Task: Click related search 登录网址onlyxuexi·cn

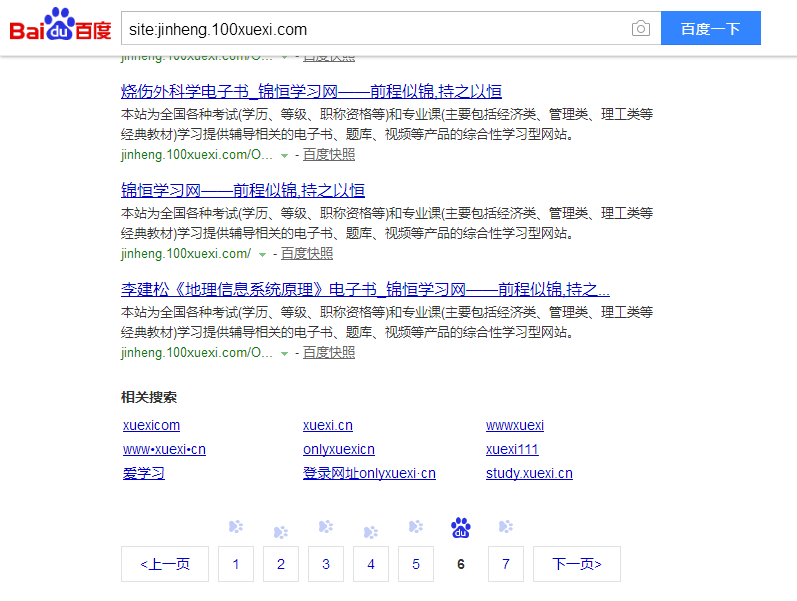Action: click(x=370, y=473)
